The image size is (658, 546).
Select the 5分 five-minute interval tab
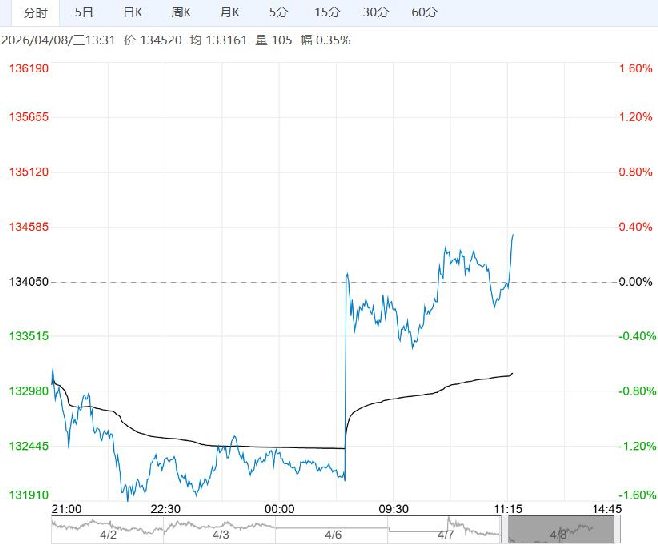click(x=277, y=12)
